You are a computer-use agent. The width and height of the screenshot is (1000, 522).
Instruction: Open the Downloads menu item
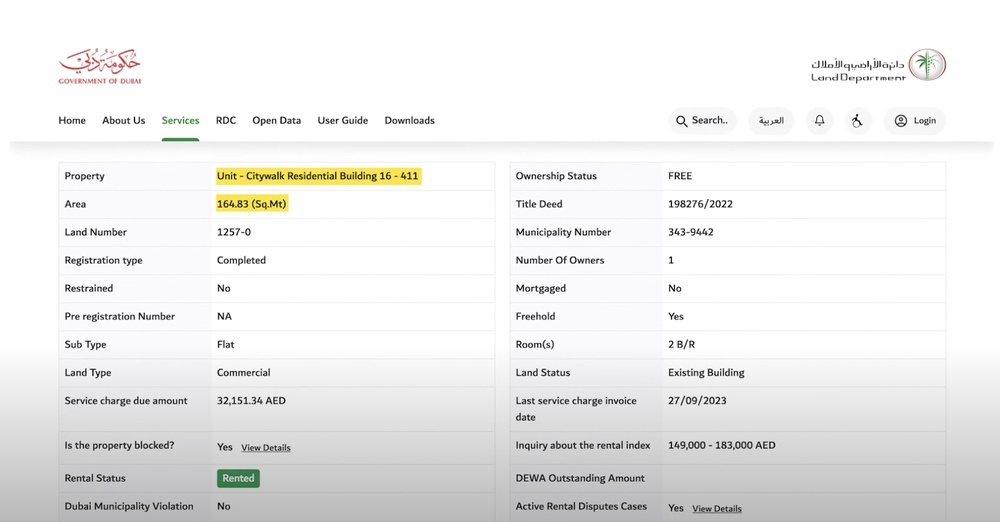(409, 121)
